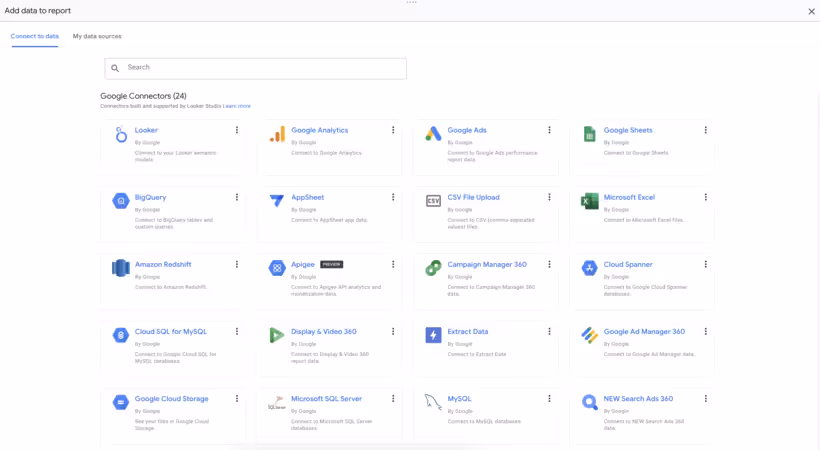Select the AppSheet icon
The width and height of the screenshot is (820, 450).
(277, 200)
